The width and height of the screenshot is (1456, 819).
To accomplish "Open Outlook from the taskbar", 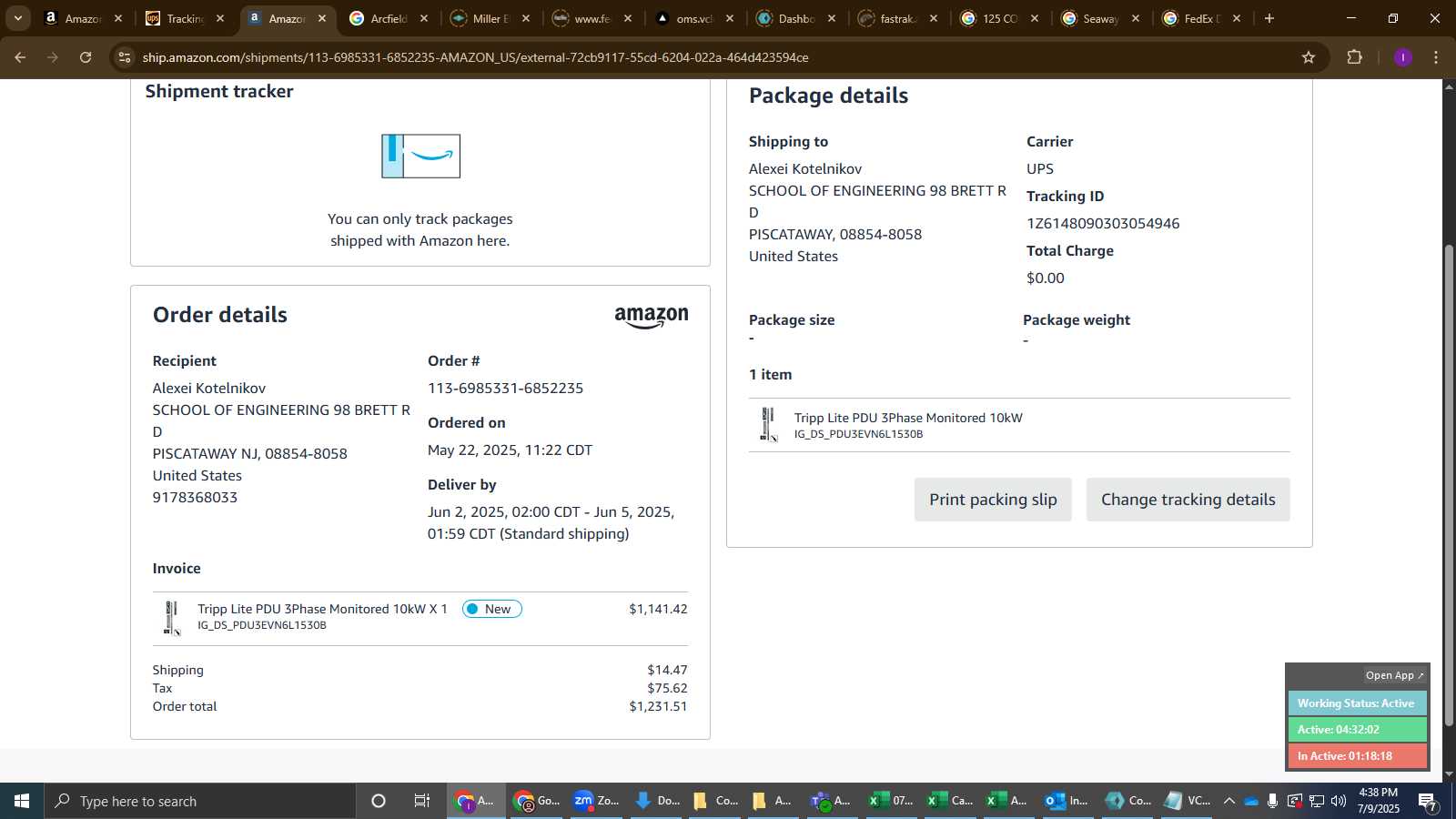I will coord(1067,801).
